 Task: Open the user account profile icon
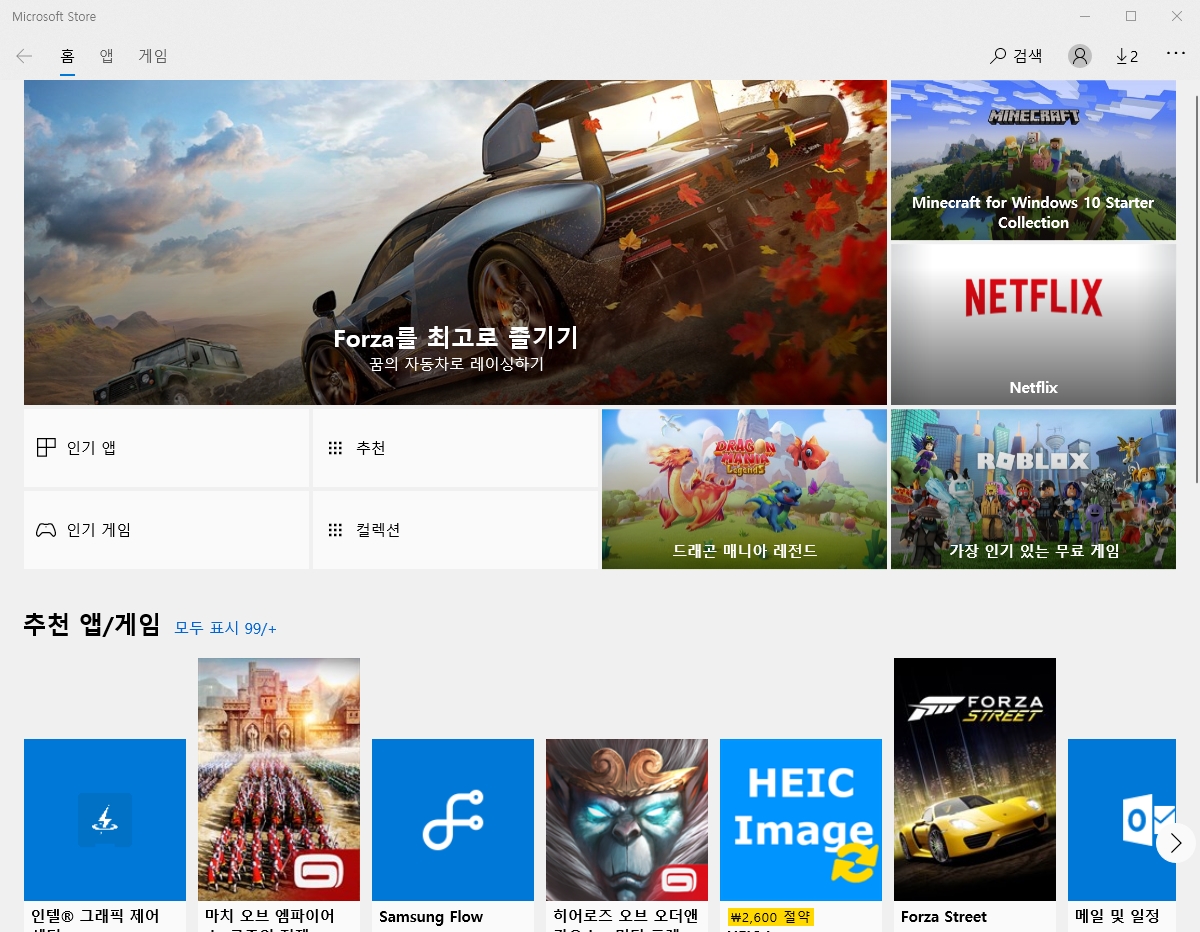pos(1079,56)
